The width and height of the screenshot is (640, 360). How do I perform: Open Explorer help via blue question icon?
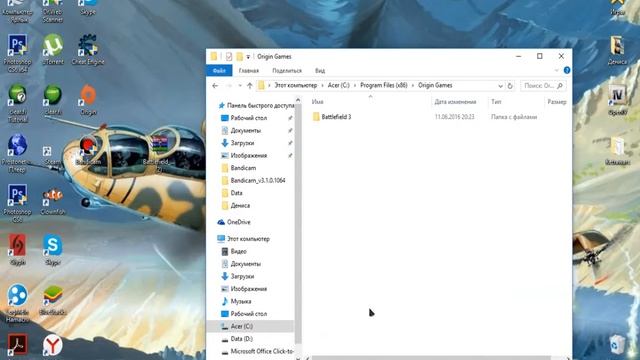click(567, 70)
